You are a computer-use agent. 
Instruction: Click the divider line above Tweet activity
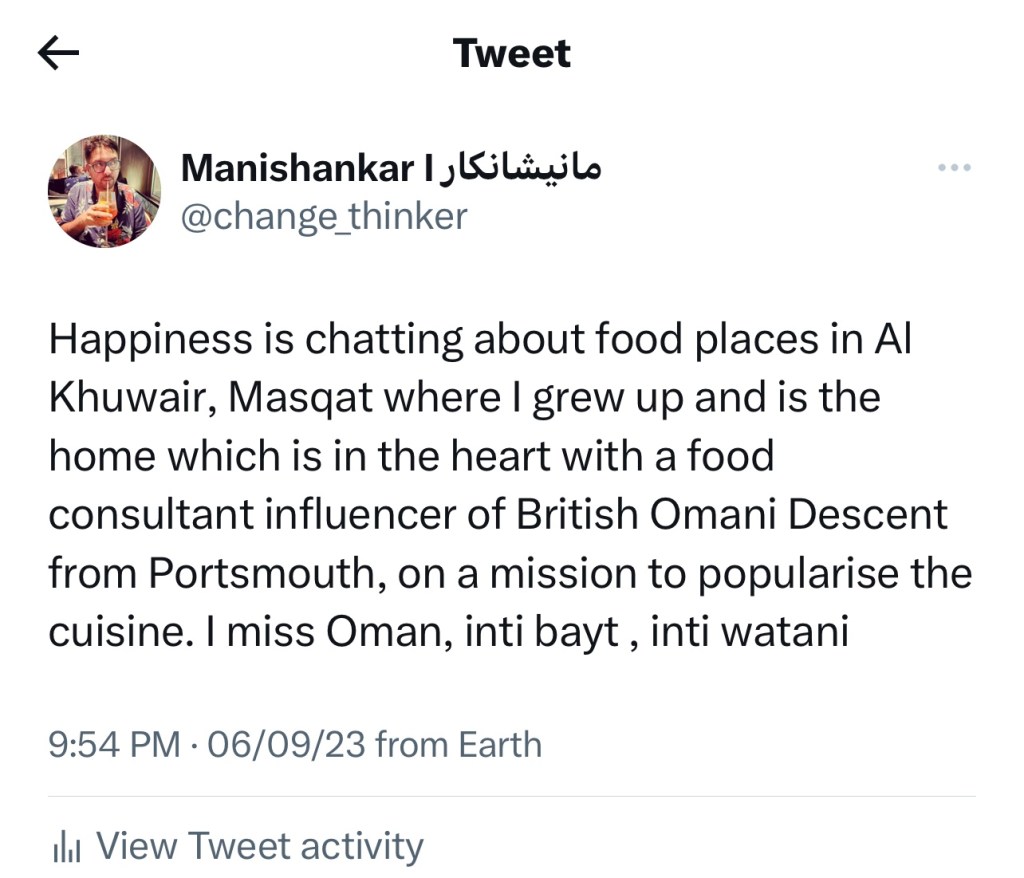(512, 797)
